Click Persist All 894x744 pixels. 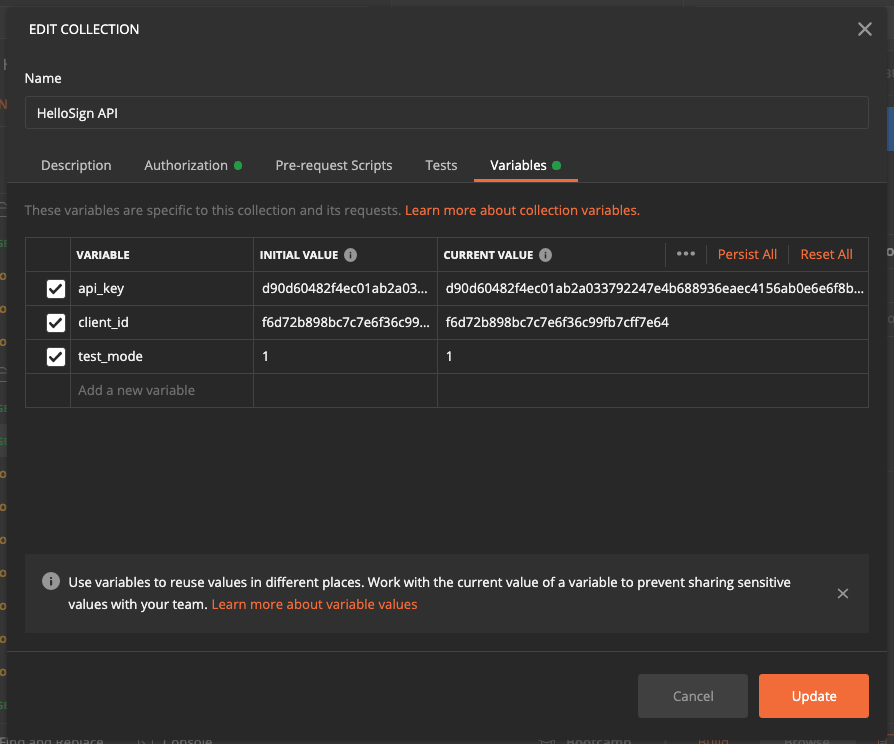[747, 254]
